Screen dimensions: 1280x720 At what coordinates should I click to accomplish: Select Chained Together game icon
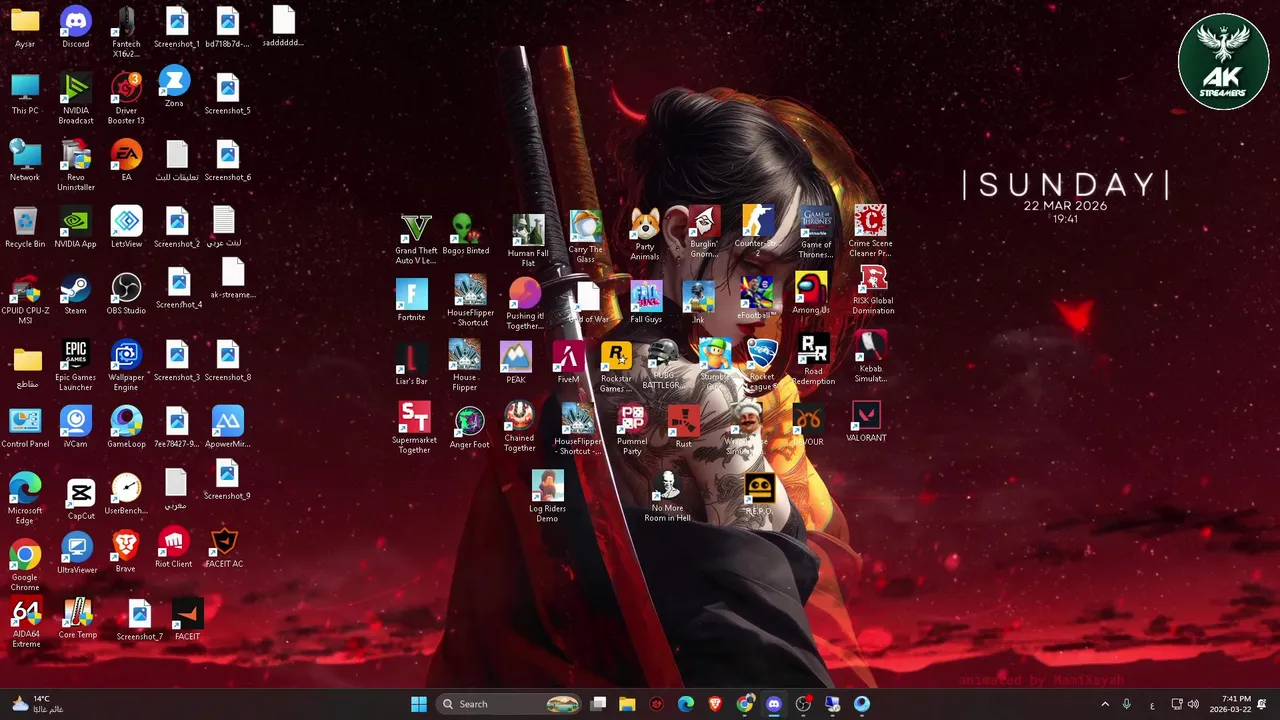tap(519, 427)
